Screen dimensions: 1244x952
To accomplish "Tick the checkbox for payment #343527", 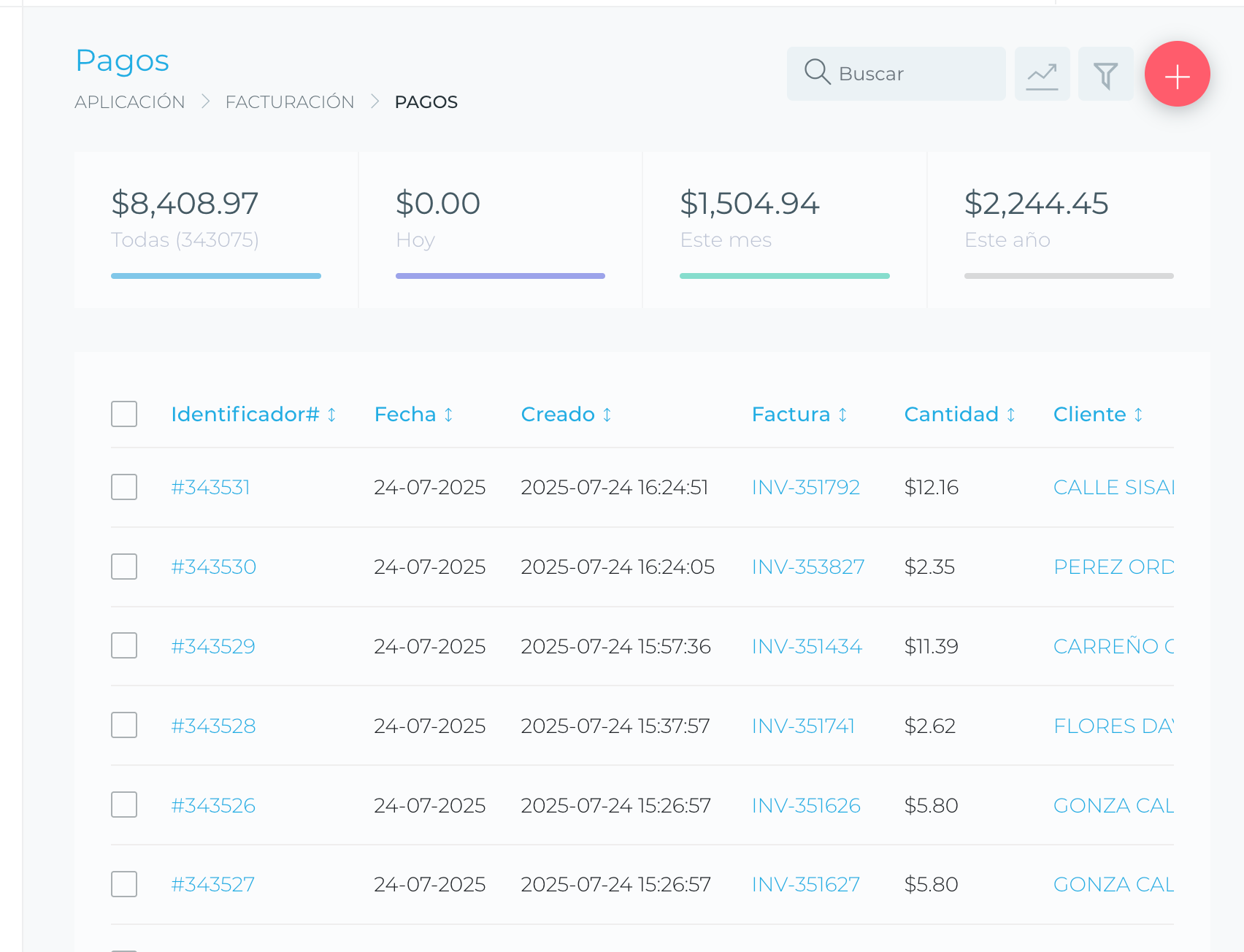I will (124, 884).
